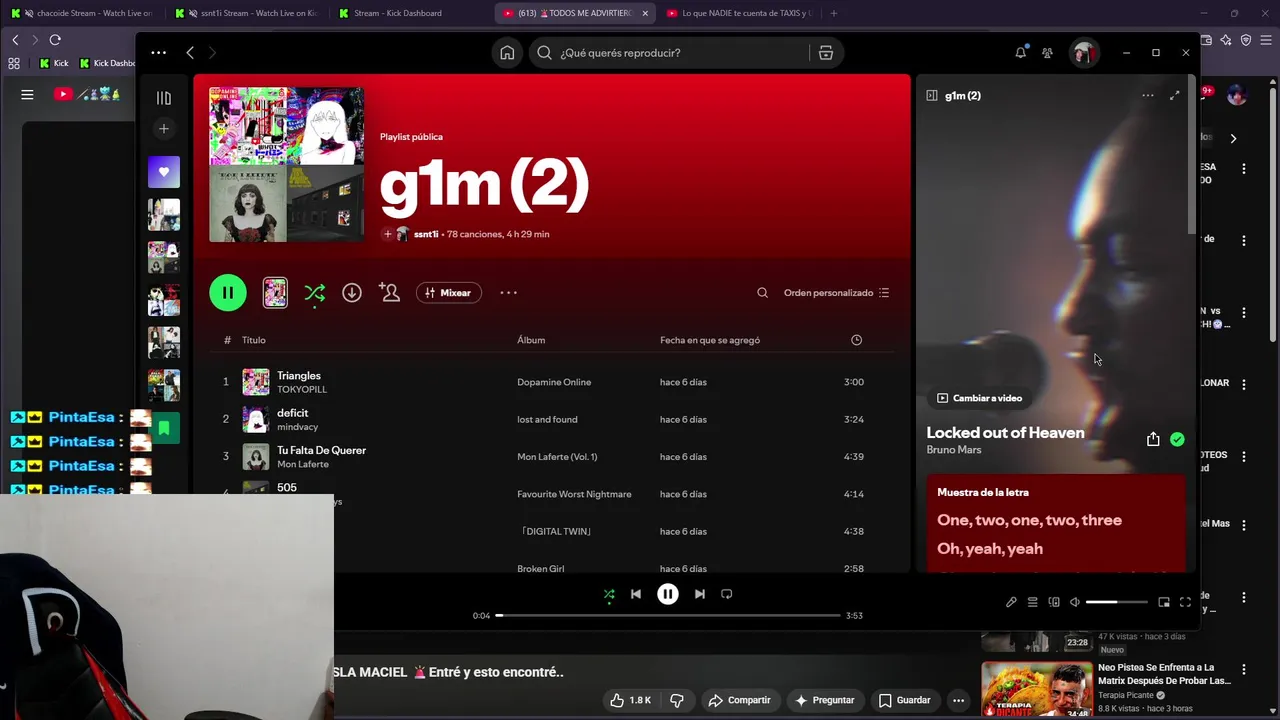Open Liked Songs heart tile

164,172
